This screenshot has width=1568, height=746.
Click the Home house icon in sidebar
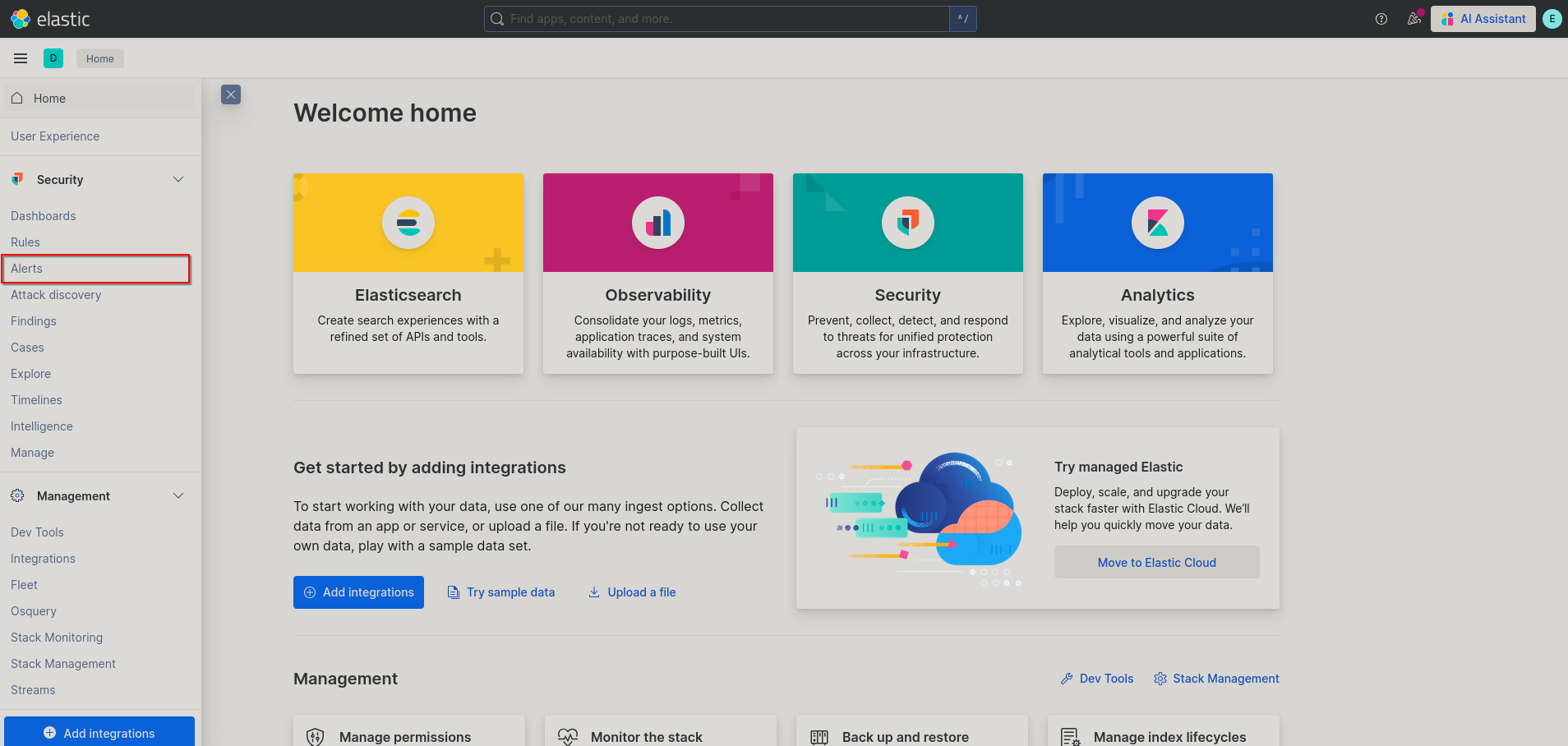(x=17, y=98)
